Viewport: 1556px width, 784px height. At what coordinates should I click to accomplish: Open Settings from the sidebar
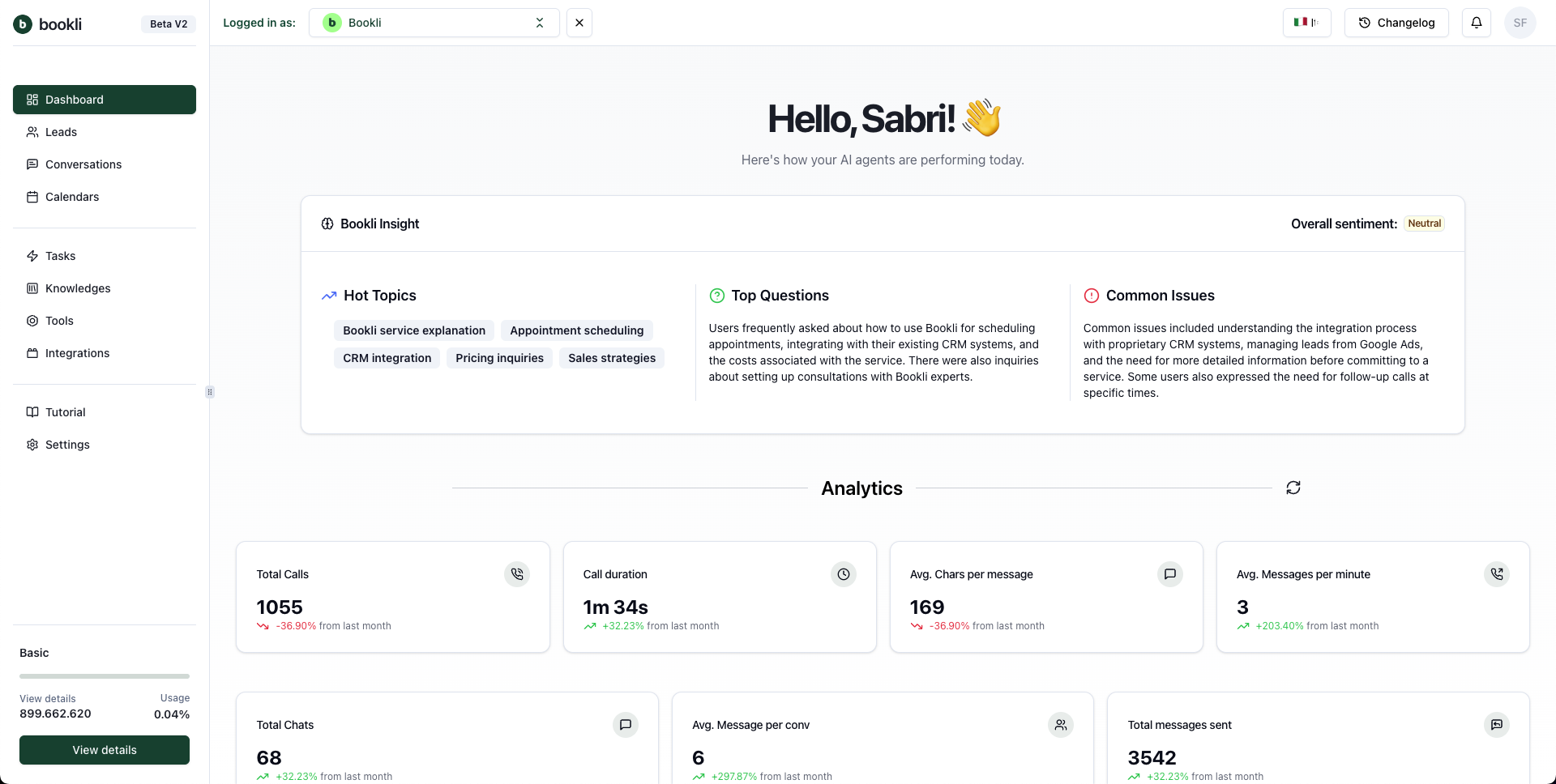point(105,445)
